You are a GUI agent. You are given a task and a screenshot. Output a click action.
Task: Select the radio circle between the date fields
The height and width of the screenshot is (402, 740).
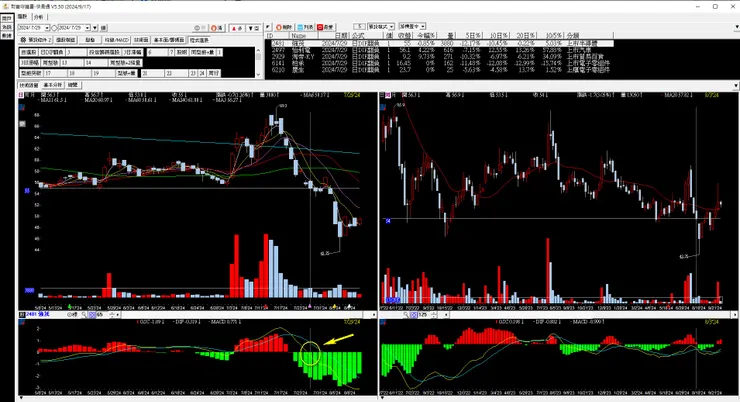click(54, 28)
